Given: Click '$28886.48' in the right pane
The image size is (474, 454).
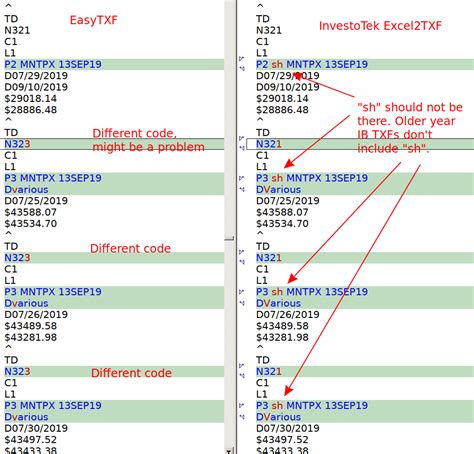Looking at the screenshot, I should (x=282, y=110).
